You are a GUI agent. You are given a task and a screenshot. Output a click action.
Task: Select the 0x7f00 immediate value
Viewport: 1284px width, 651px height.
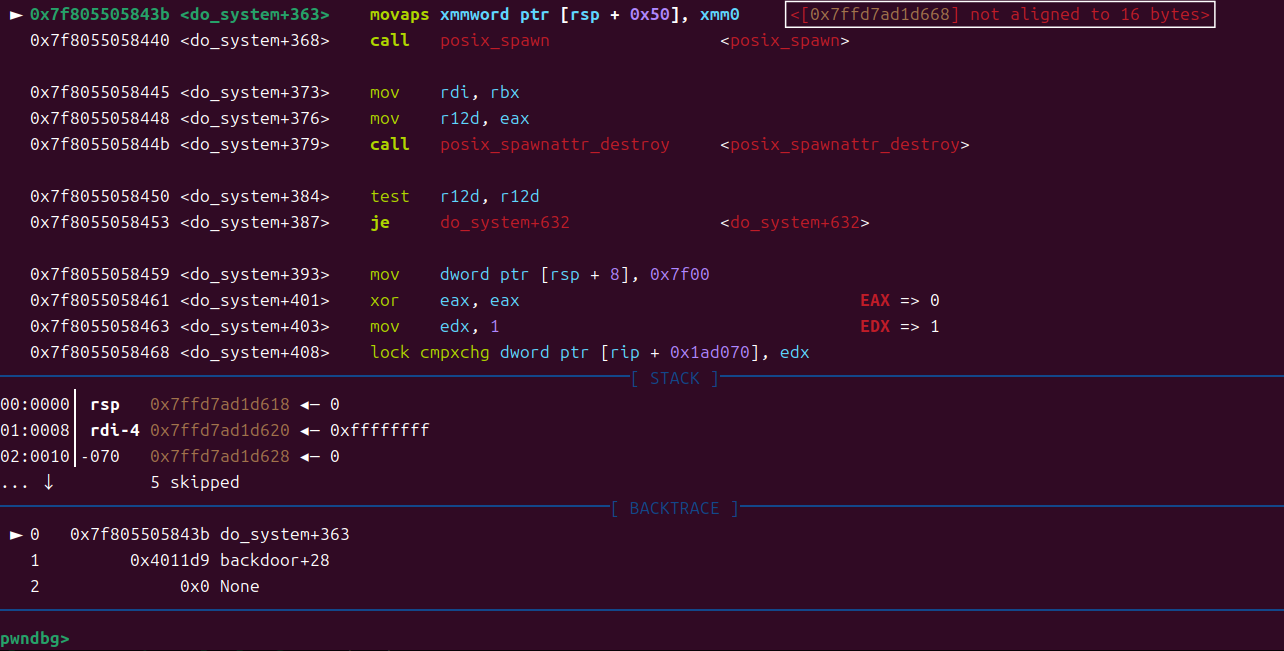(679, 275)
